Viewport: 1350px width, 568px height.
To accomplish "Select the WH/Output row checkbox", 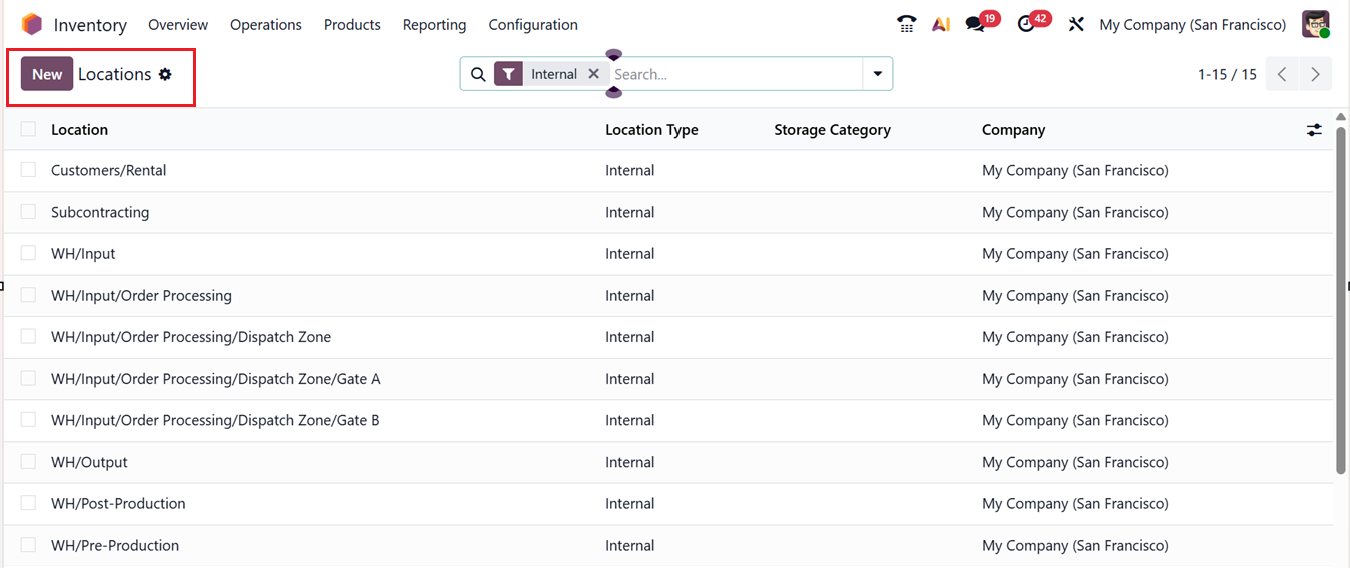I will (28, 462).
